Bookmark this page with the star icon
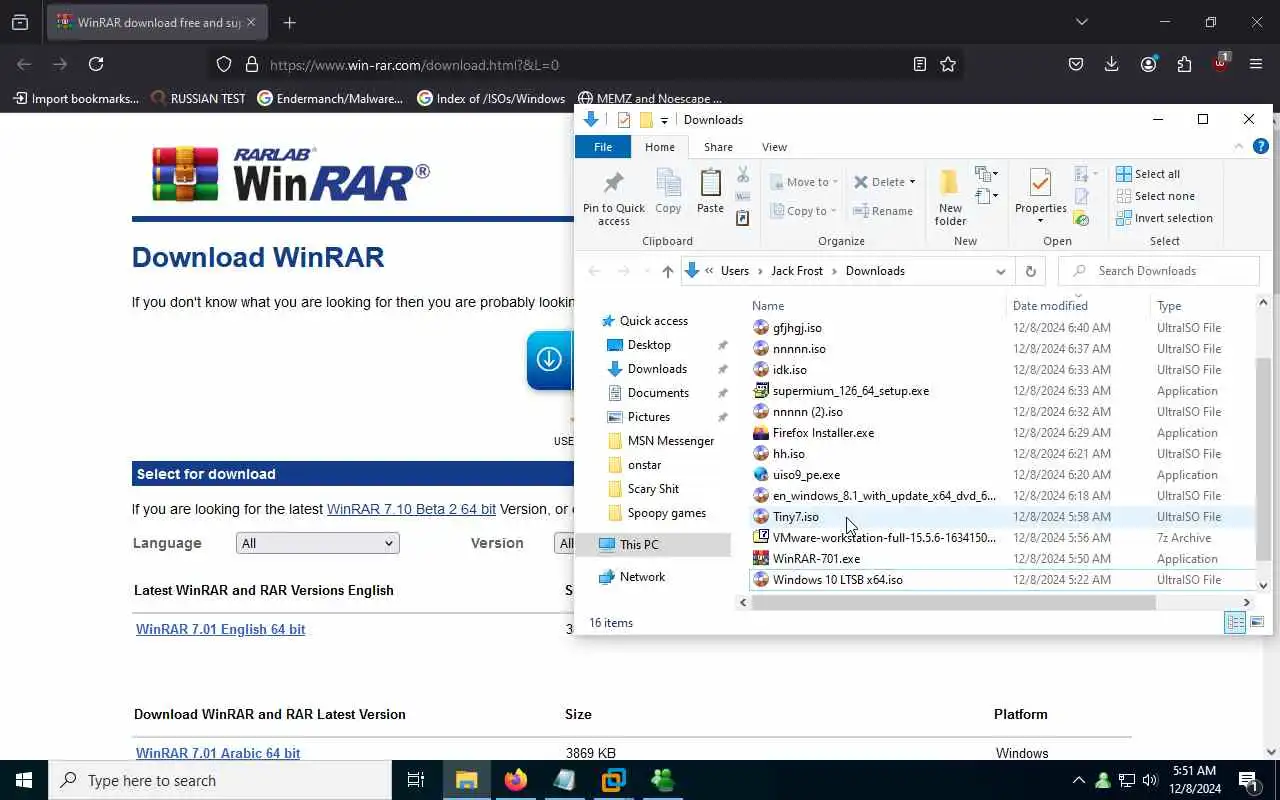This screenshot has height=800, width=1280. click(x=948, y=64)
